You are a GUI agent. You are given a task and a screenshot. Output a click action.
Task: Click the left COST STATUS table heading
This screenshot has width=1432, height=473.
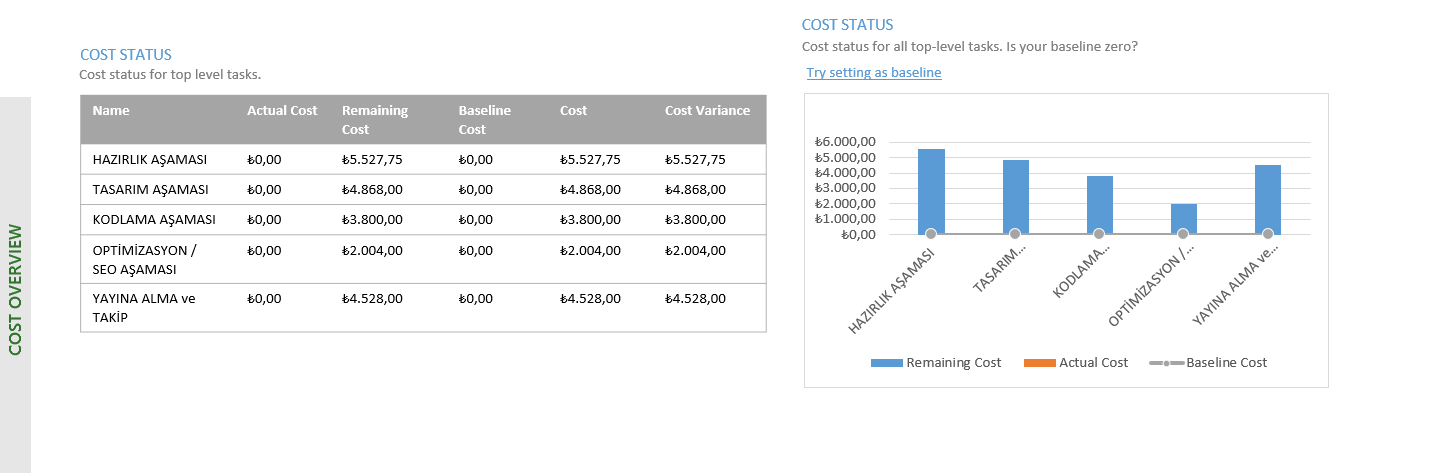(126, 55)
